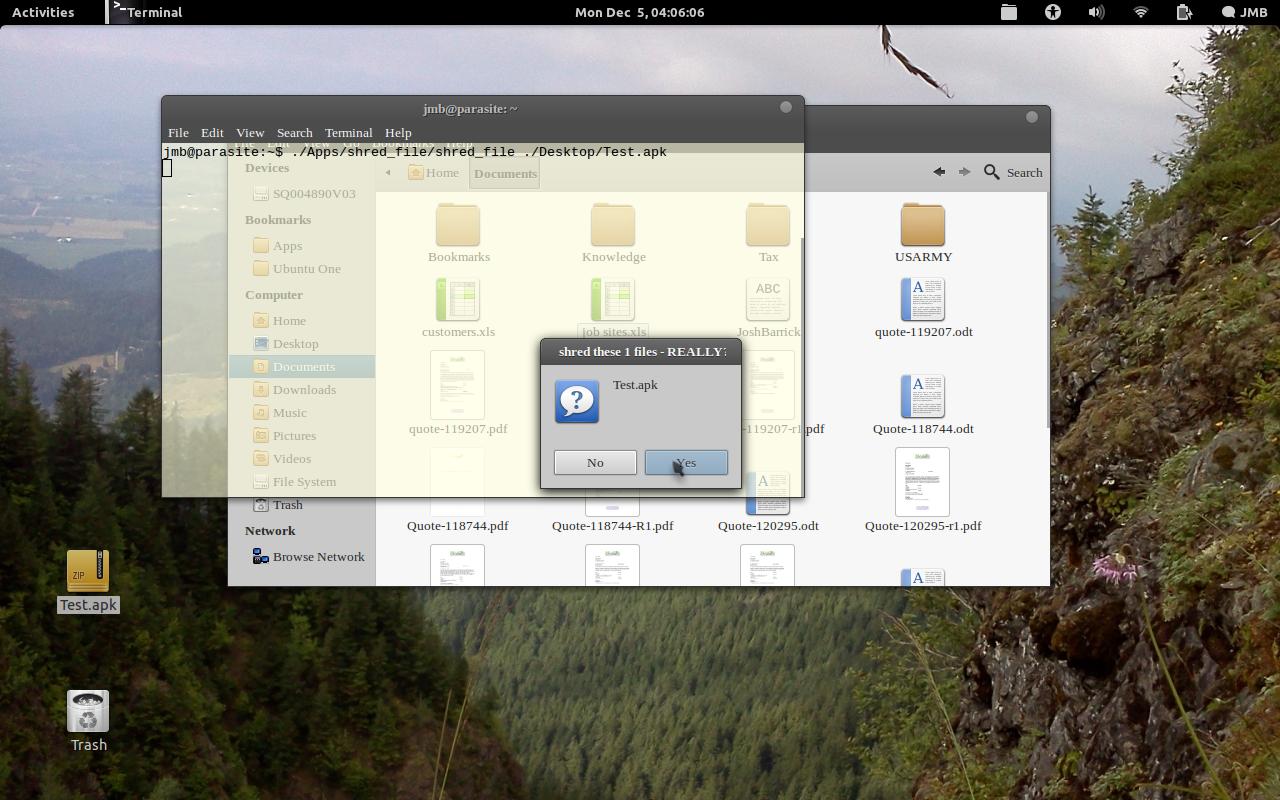
Task: Select the Test.apk file on desktop
Action: [x=88, y=581]
